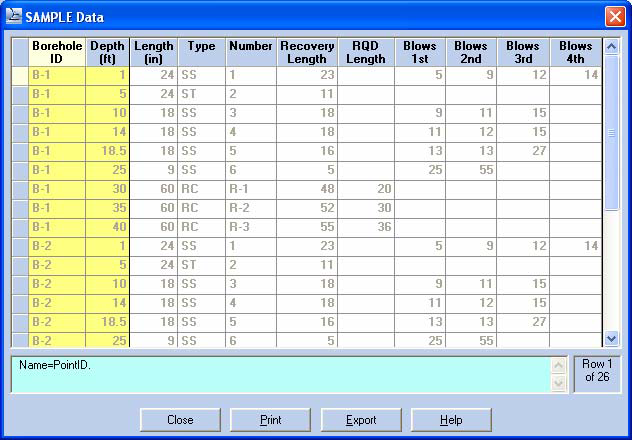Click Blows 4th cell 14 in B-1 row
This screenshot has width=632, height=440.
(576, 75)
